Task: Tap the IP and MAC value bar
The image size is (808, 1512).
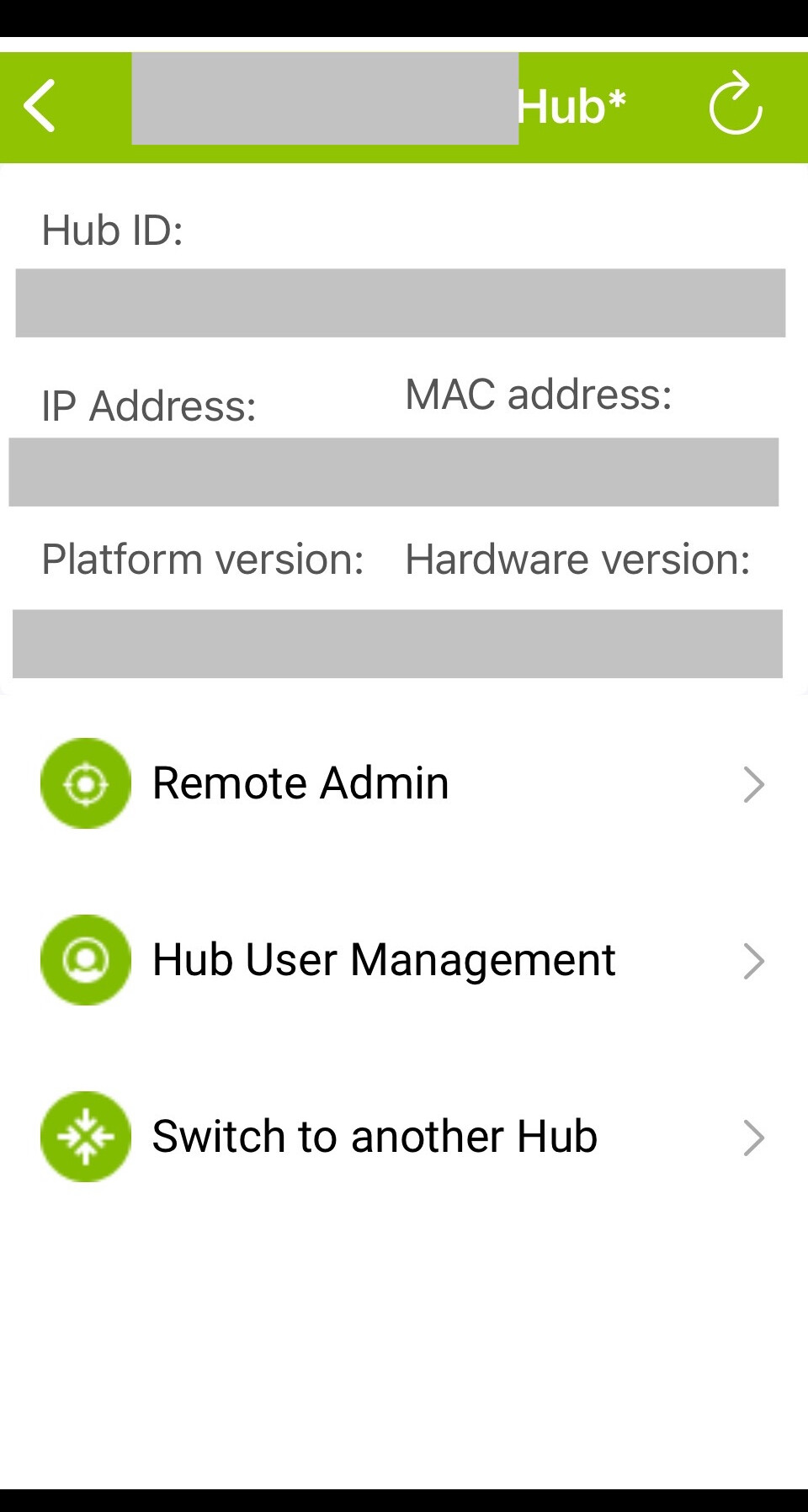Action: coord(394,472)
